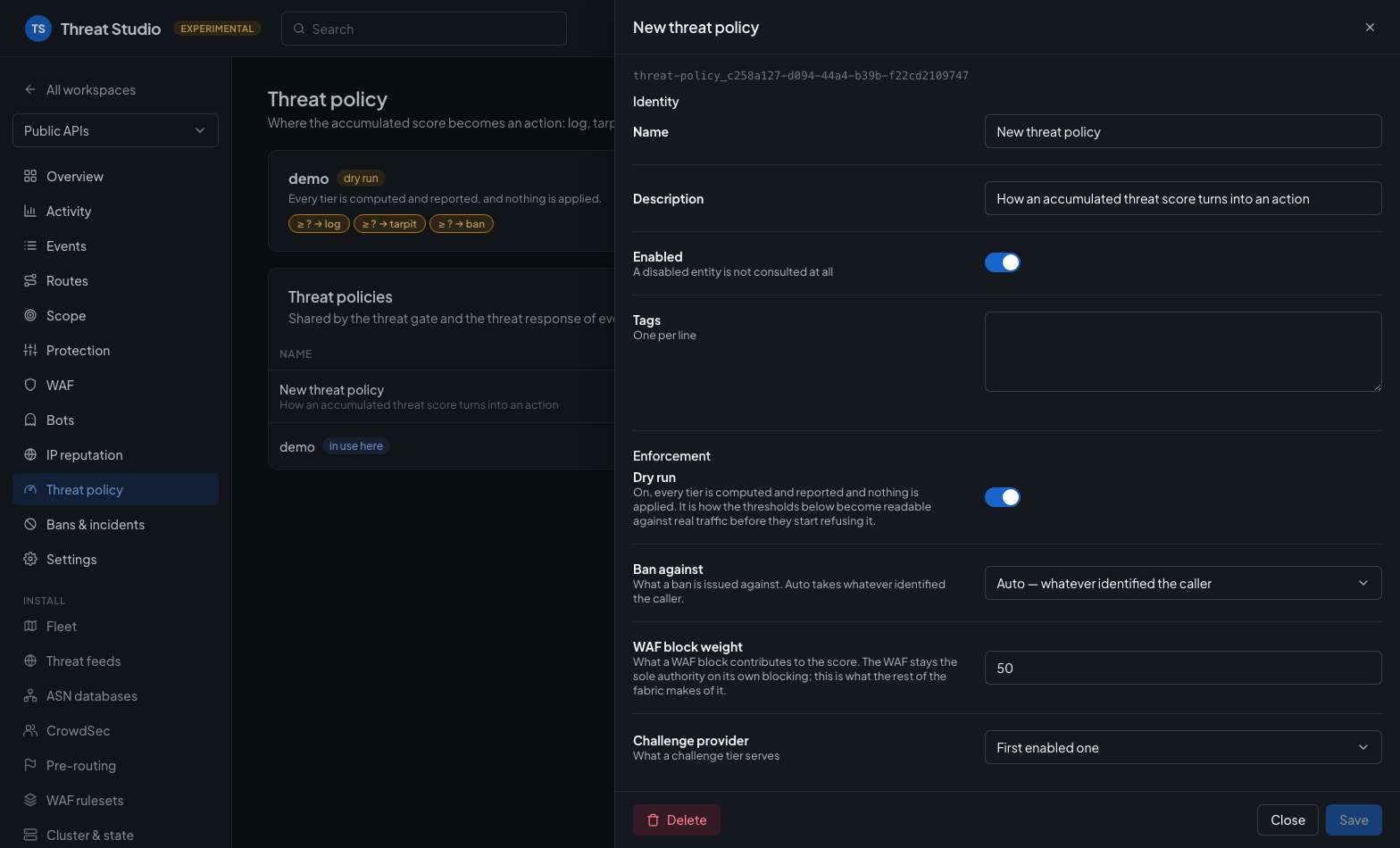Open Bans & incidents page
The image size is (1400, 848).
[x=115, y=524]
